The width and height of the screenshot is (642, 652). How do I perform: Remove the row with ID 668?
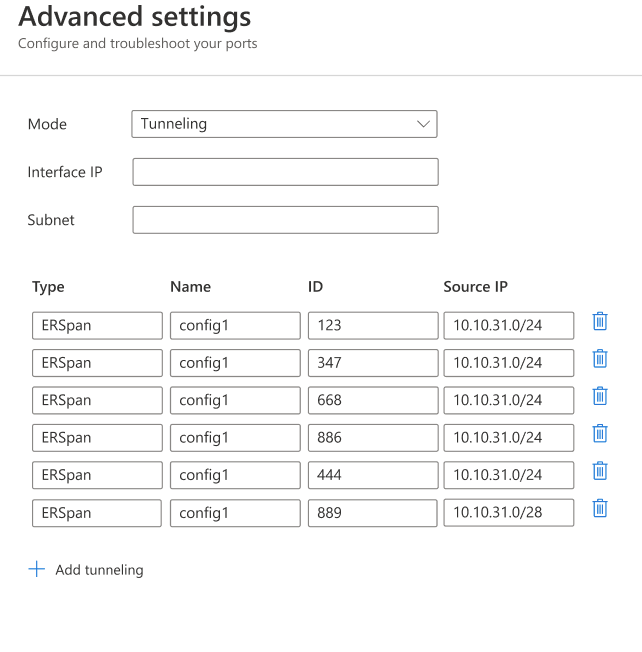(600, 396)
